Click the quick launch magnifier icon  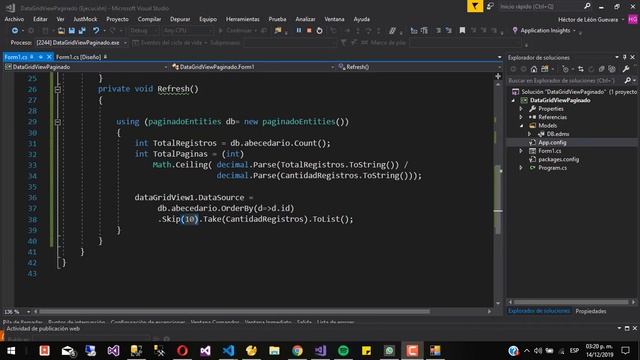(587, 6)
